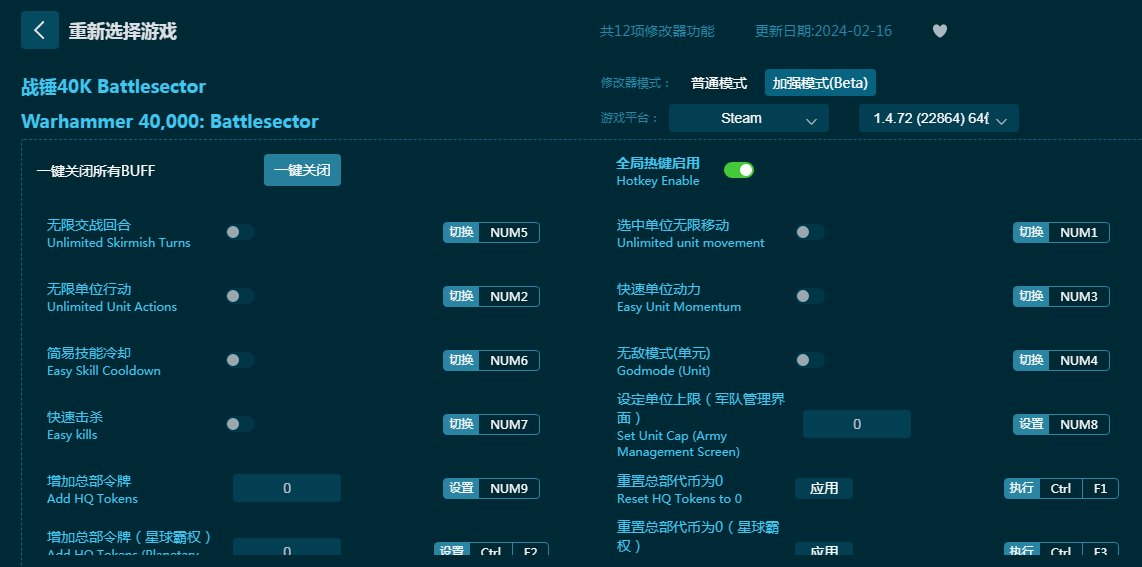Screen dimensions: 1142x567
Task: Toggle Unlimited Skirmish Turns switch
Action: pyautogui.click(x=240, y=232)
